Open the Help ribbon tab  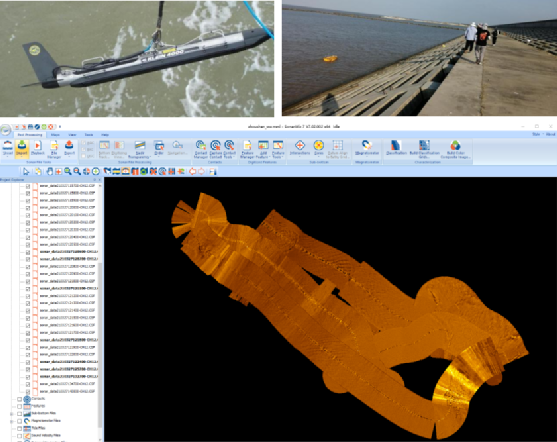(105, 135)
